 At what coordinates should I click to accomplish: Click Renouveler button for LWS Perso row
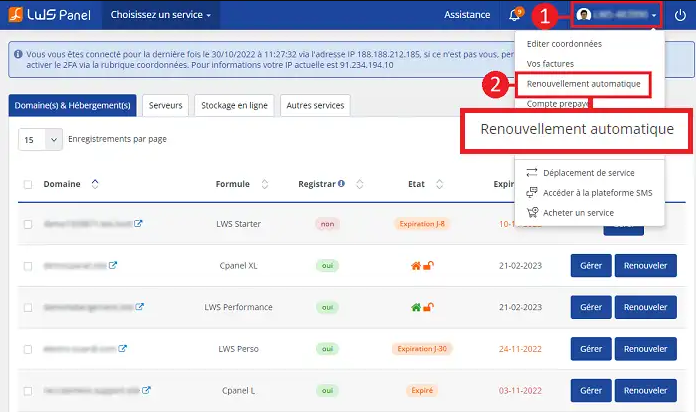645,349
